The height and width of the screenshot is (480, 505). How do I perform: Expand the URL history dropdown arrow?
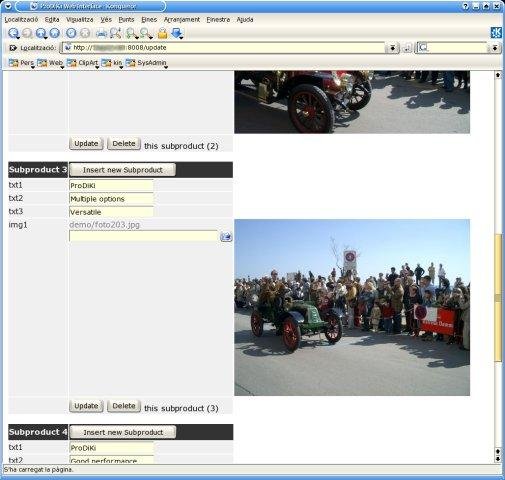click(x=393, y=48)
